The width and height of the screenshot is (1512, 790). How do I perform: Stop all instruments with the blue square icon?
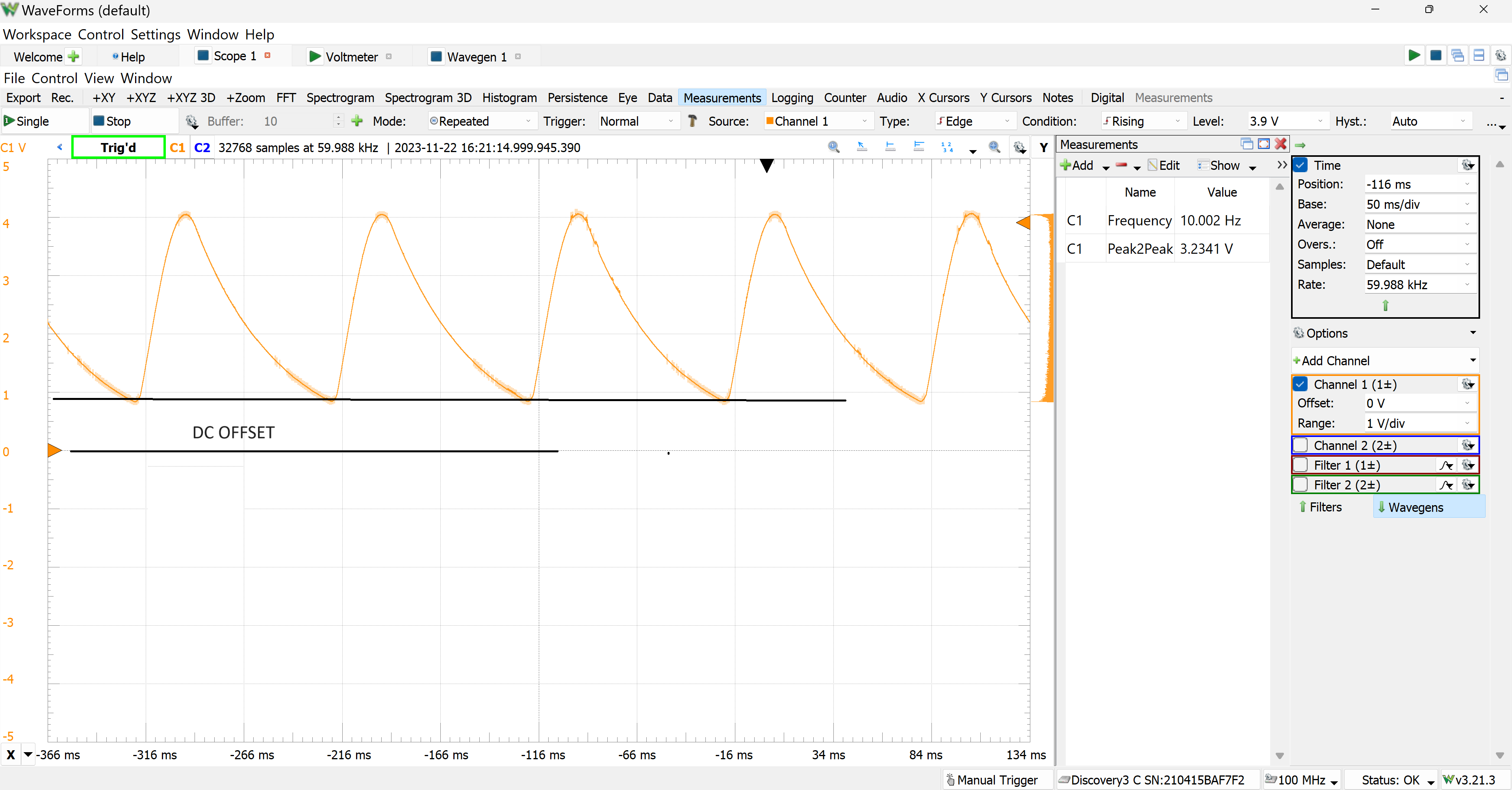pos(1436,56)
